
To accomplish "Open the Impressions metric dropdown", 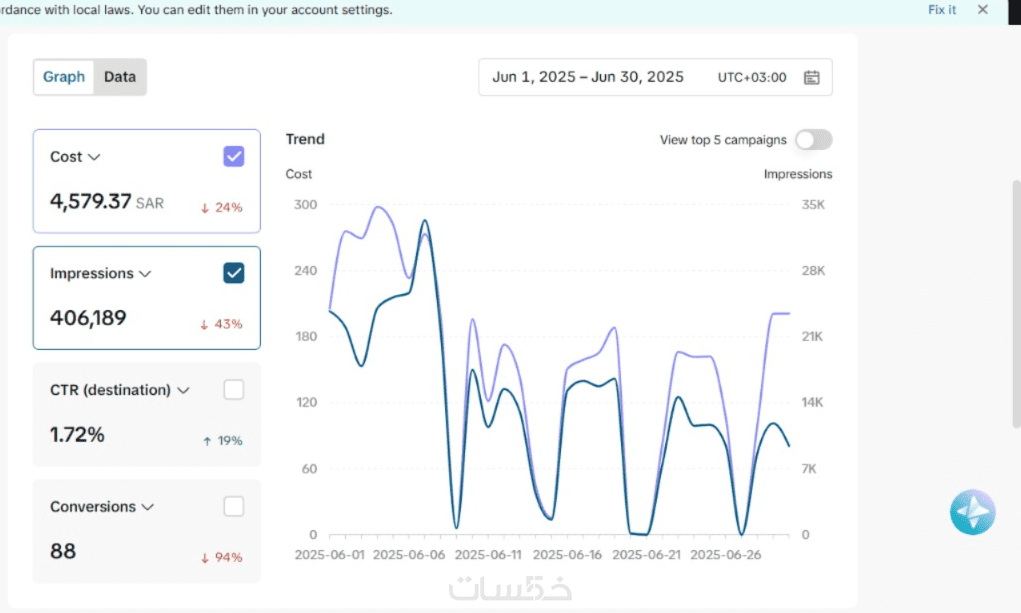I will pyautogui.click(x=145, y=274).
